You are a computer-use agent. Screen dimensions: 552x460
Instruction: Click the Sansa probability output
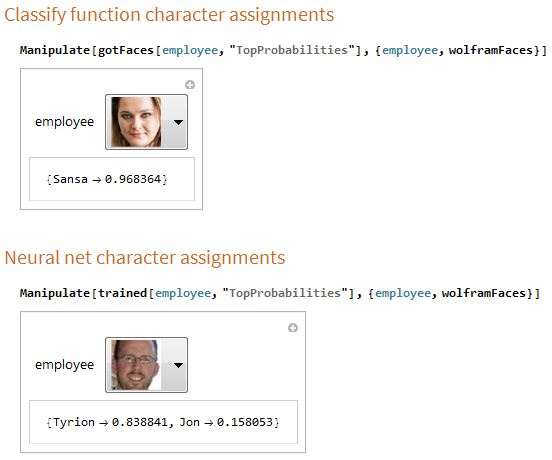pos(107,179)
